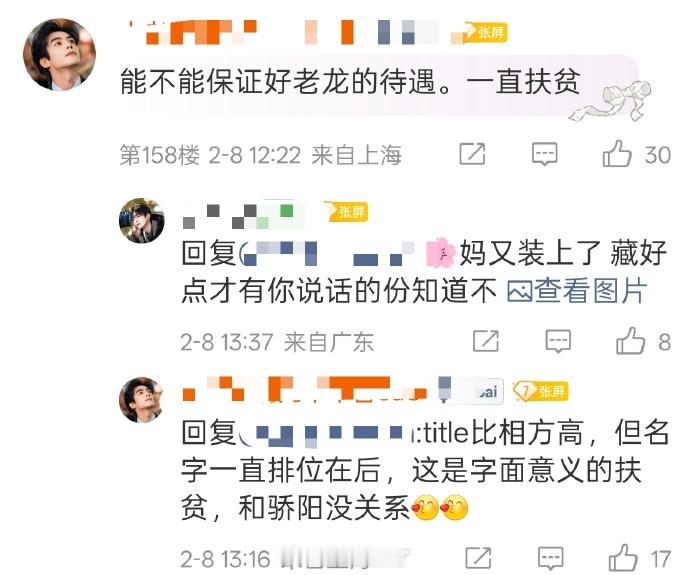The height and width of the screenshot is (575, 690).
Task: Reply to the comment posted at 13:16
Action: pos(551,559)
